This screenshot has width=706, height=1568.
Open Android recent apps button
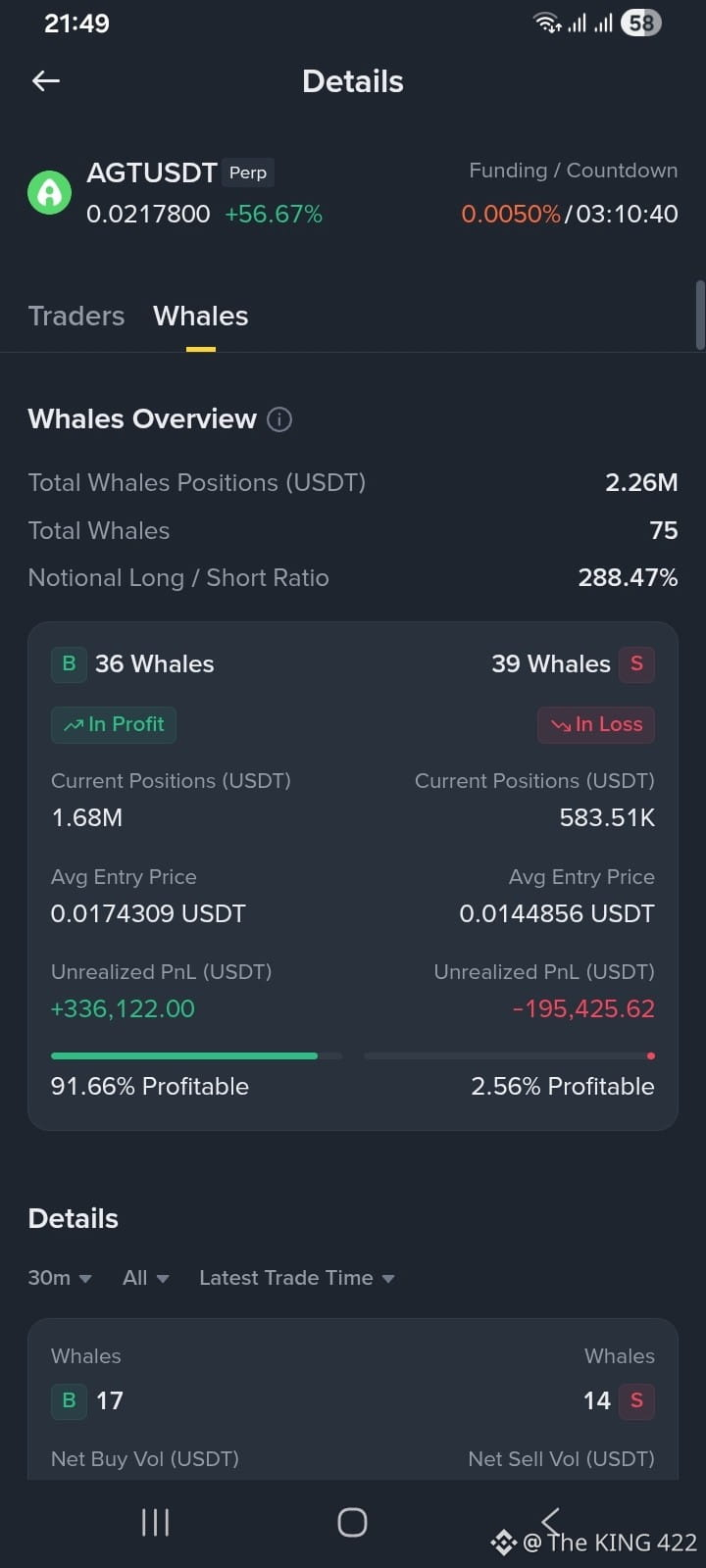coord(155,1522)
